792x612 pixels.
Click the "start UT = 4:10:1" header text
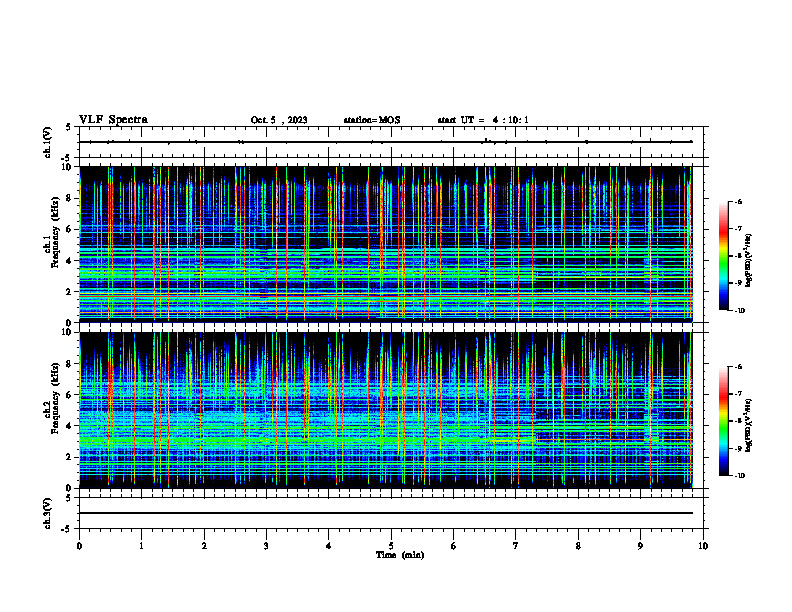483,120
